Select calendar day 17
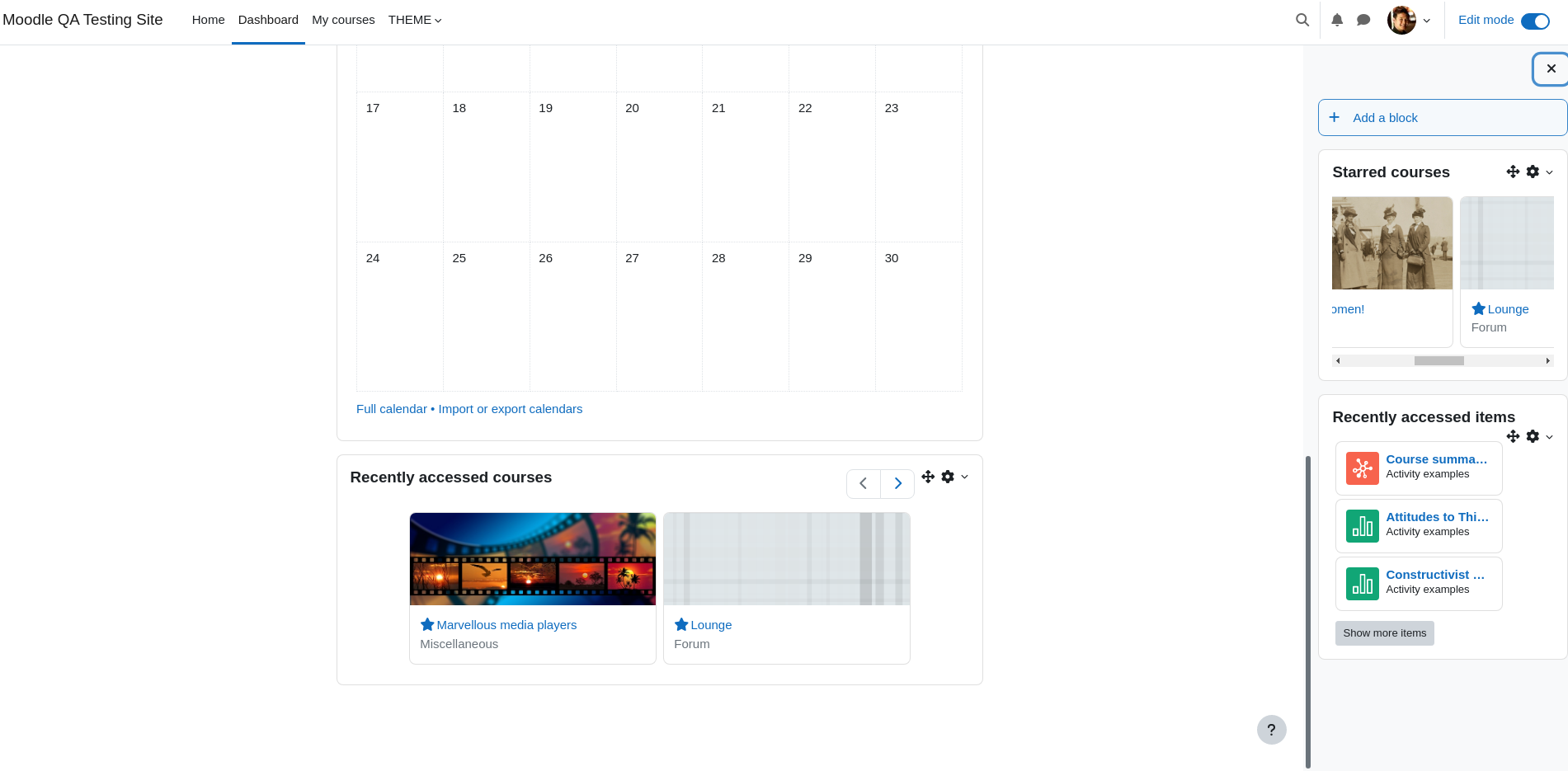The image size is (1568, 771). coord(373,108)
